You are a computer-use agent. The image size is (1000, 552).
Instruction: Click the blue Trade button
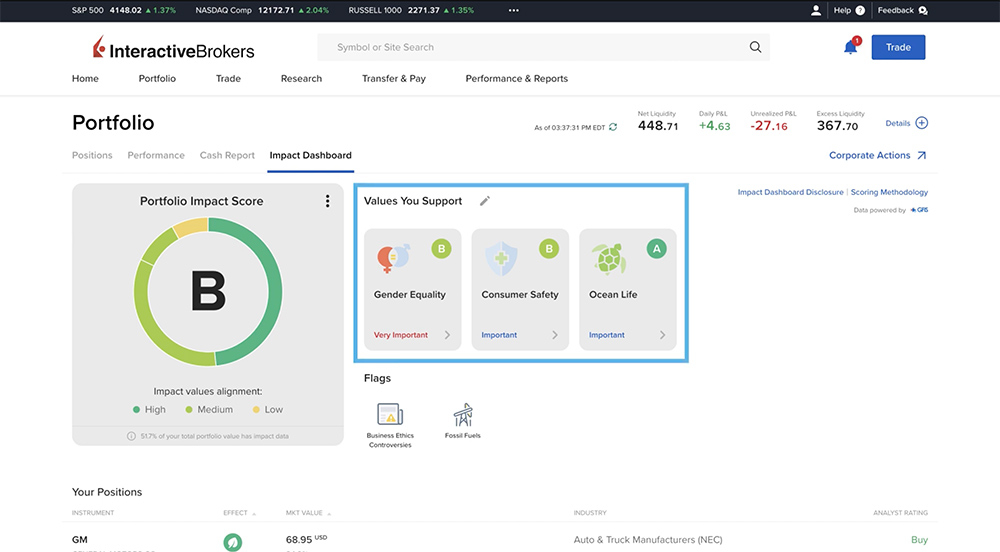(x=898, y=47)
